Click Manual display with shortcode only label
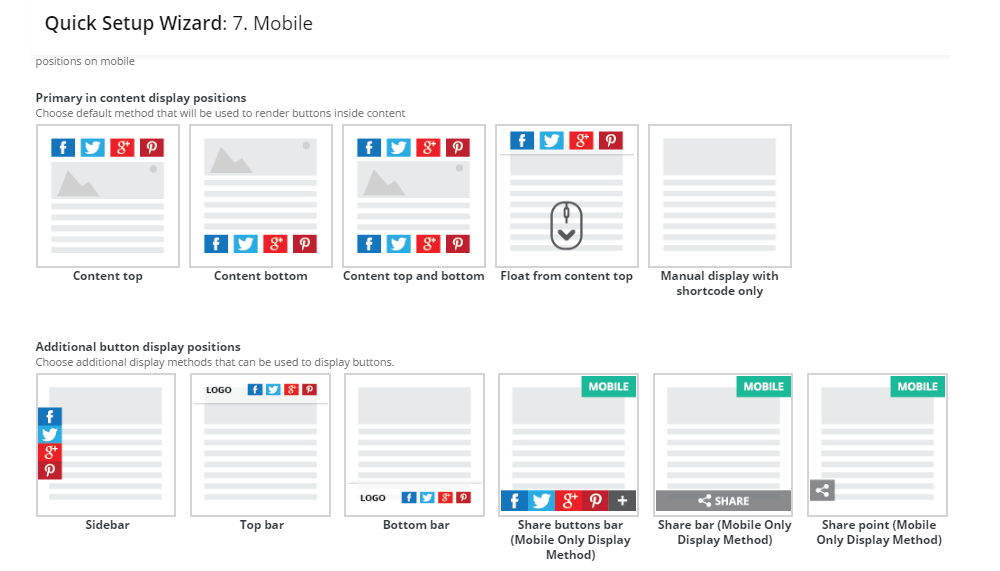Viewport: 1000px width, 571px height. pos(719,283)
